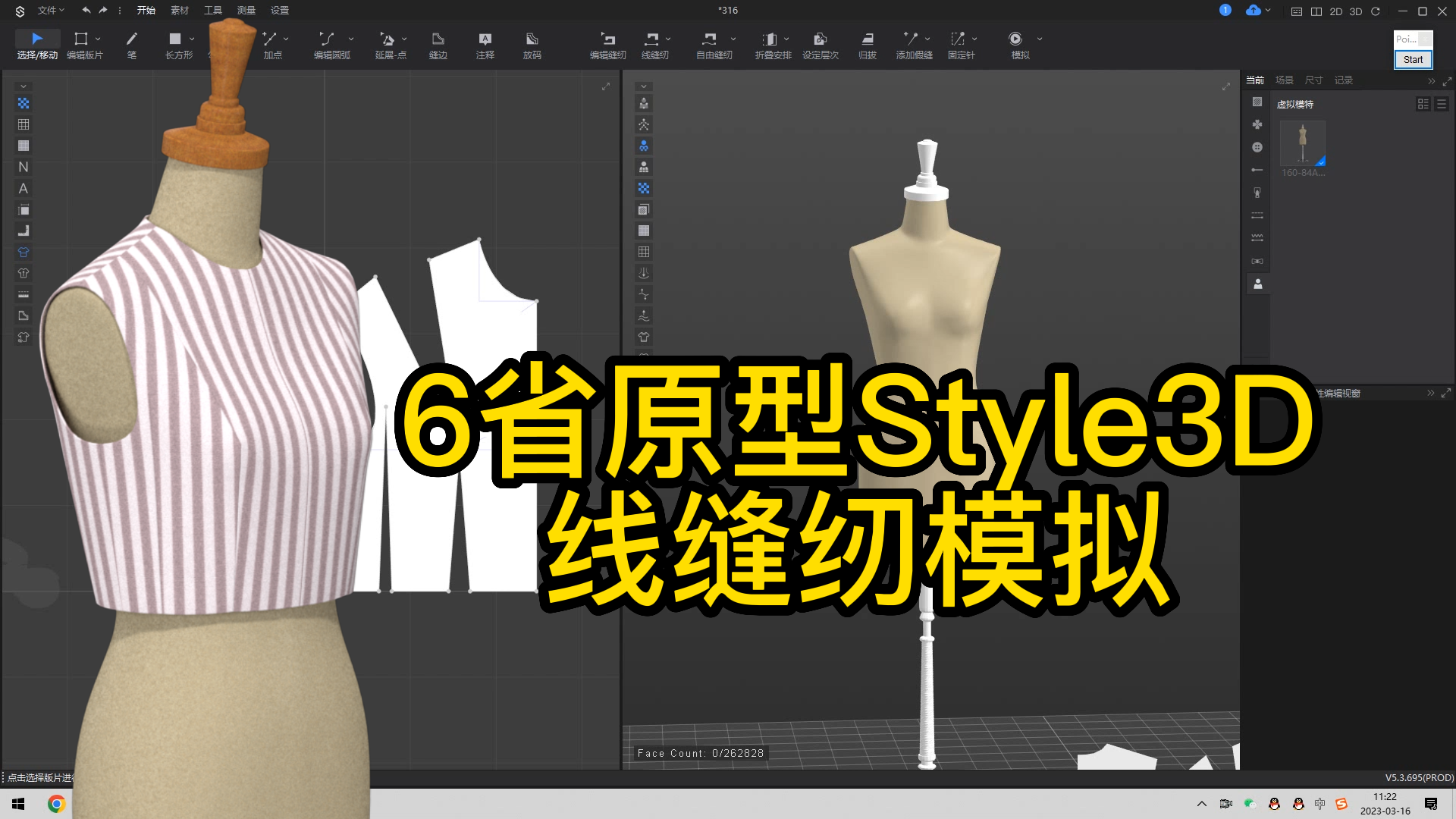This screenshot has height=819, width=1456.
Task: Click the 缝边 seam allowance tool
Action: (438, 45)
